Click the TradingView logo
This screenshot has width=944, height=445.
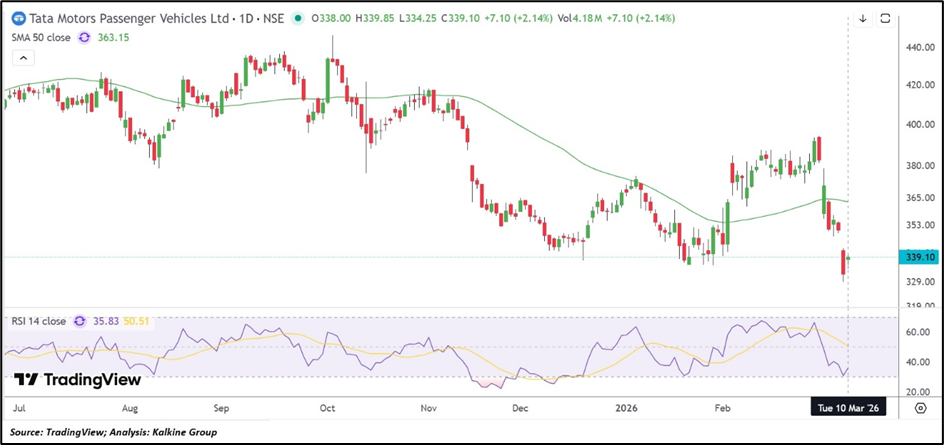tap(78, 380)
